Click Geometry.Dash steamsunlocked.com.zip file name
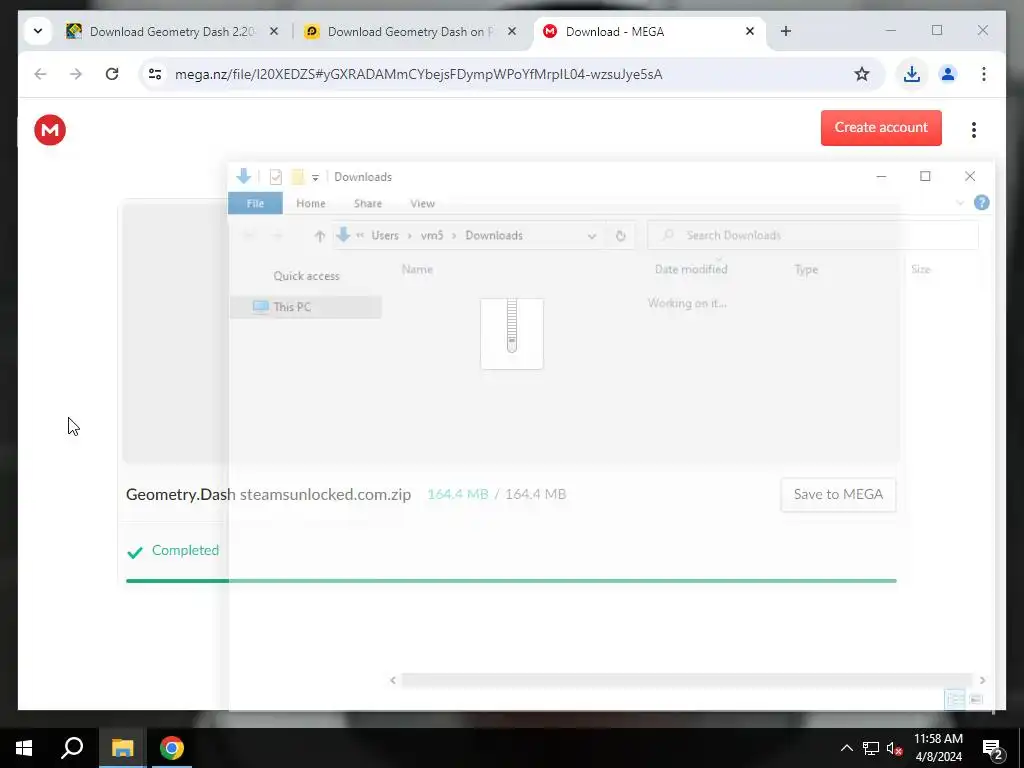Image resolution: width=1024 pixels, height=768 pixels. (268, 494)
